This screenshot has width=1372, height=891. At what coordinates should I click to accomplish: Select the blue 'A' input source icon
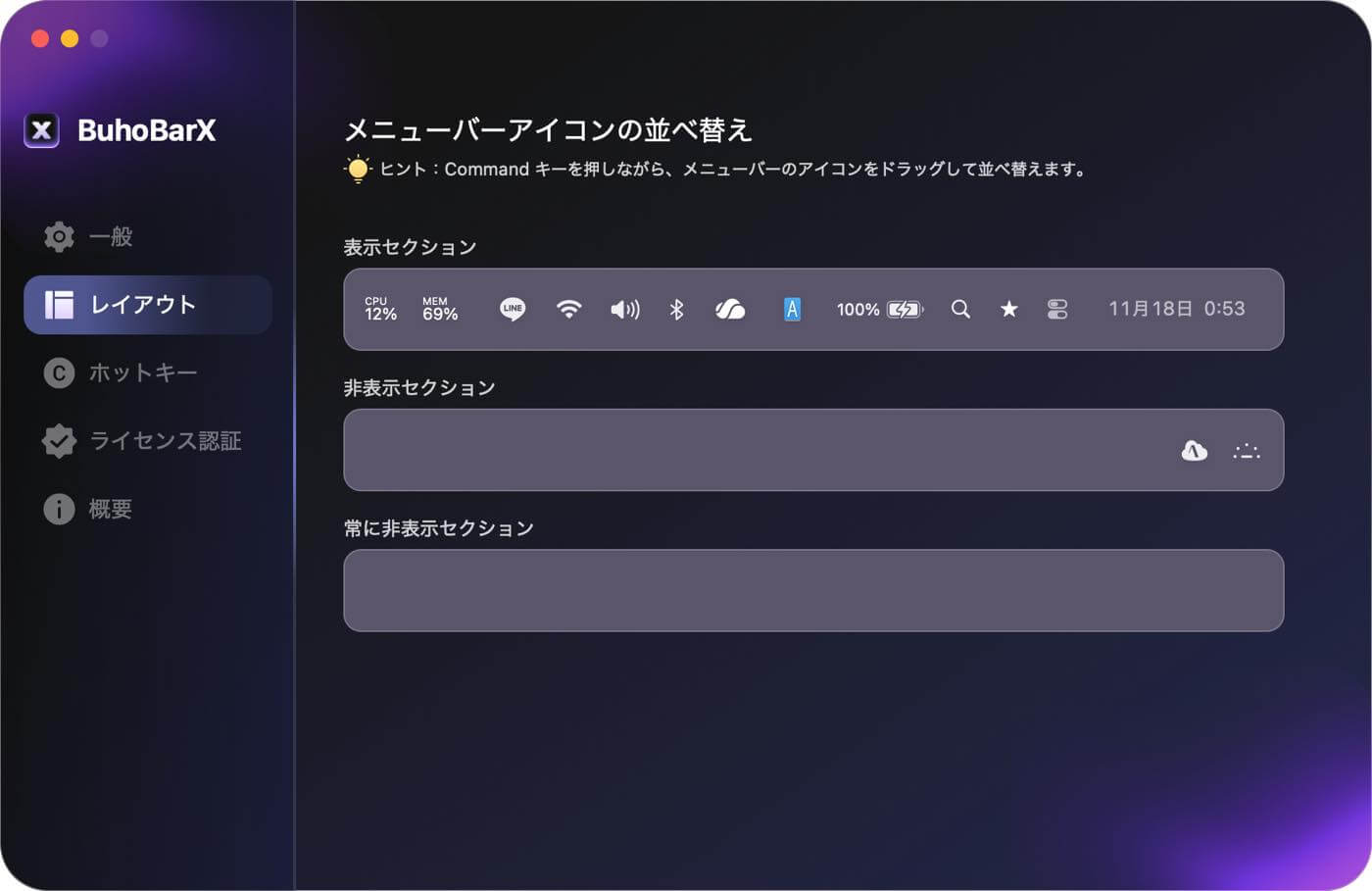[792, 309]
